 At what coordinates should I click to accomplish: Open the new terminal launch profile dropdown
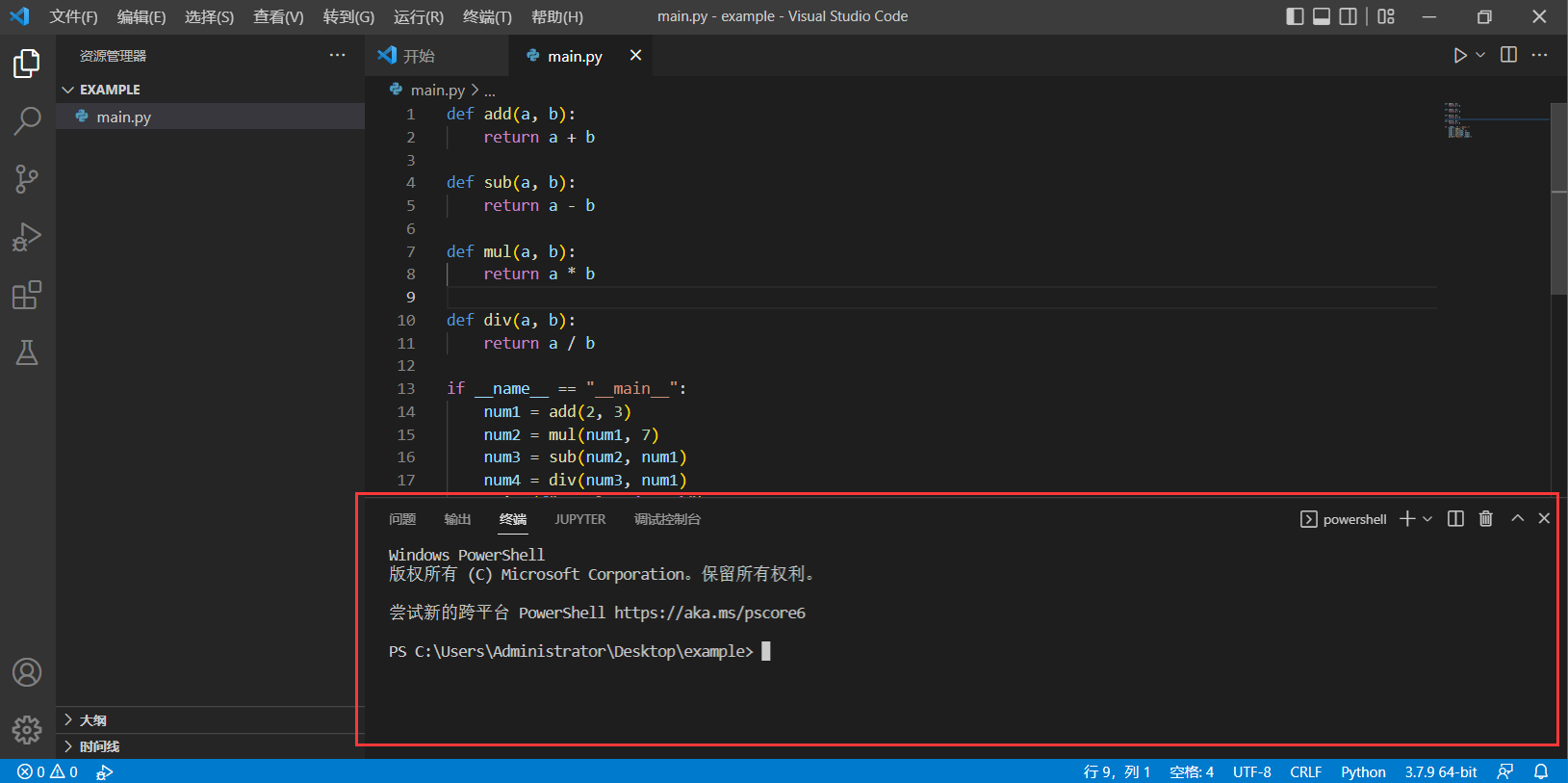(1427, 519)
